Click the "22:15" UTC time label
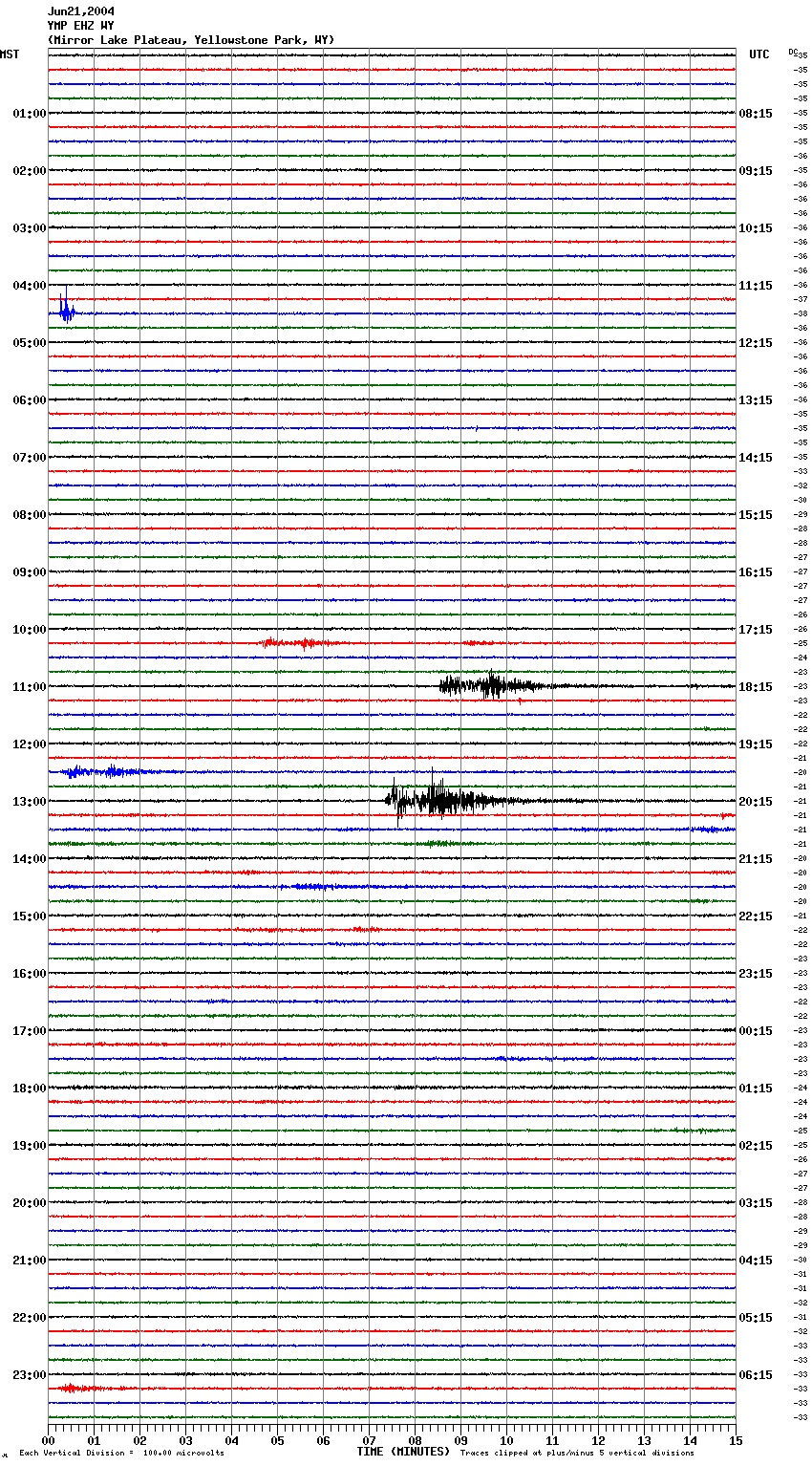Viewport: 812px width, 1466px height. [756, 916]
